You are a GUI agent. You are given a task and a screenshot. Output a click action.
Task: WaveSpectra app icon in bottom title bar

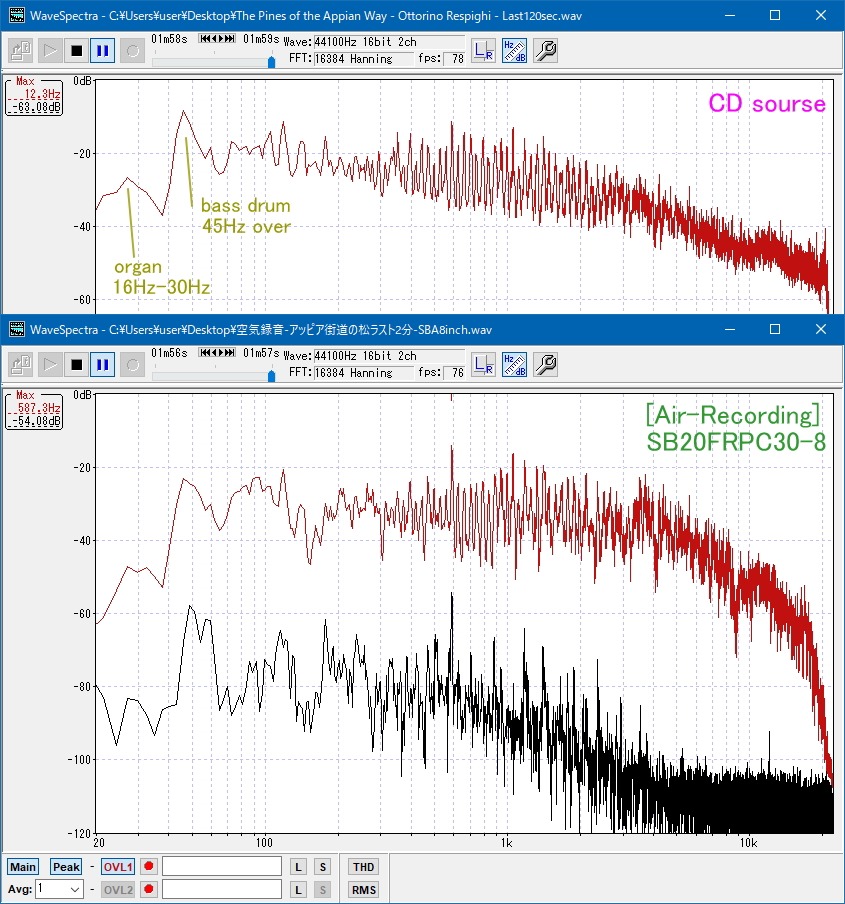(17, 330)
